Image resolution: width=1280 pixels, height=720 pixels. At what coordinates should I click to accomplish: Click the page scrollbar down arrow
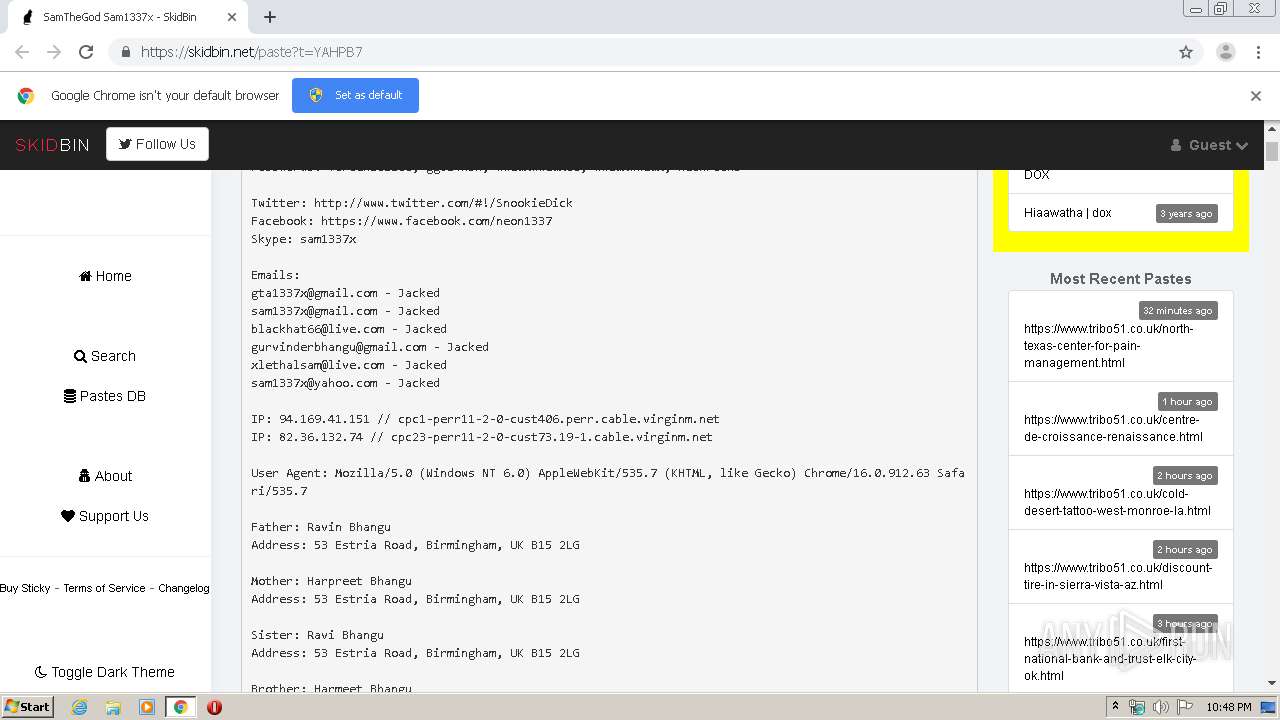pos(1272,683)
